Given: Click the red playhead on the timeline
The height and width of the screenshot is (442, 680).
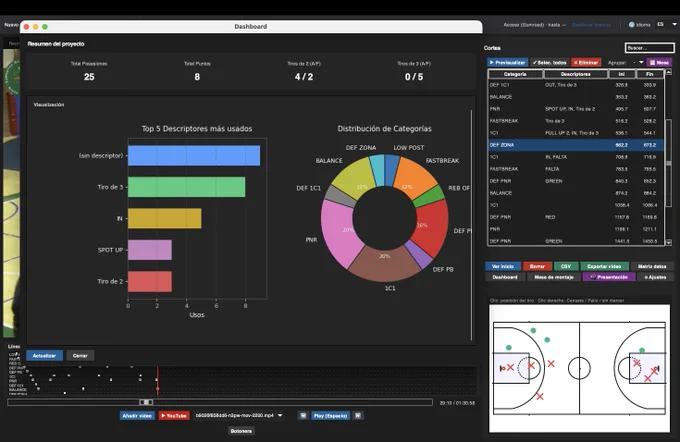Looking at the screenshot, I should (157, 380).
